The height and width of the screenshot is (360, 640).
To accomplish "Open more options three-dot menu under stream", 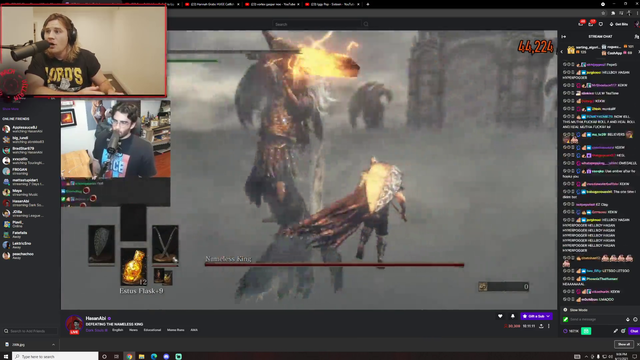I will [549, 326].
